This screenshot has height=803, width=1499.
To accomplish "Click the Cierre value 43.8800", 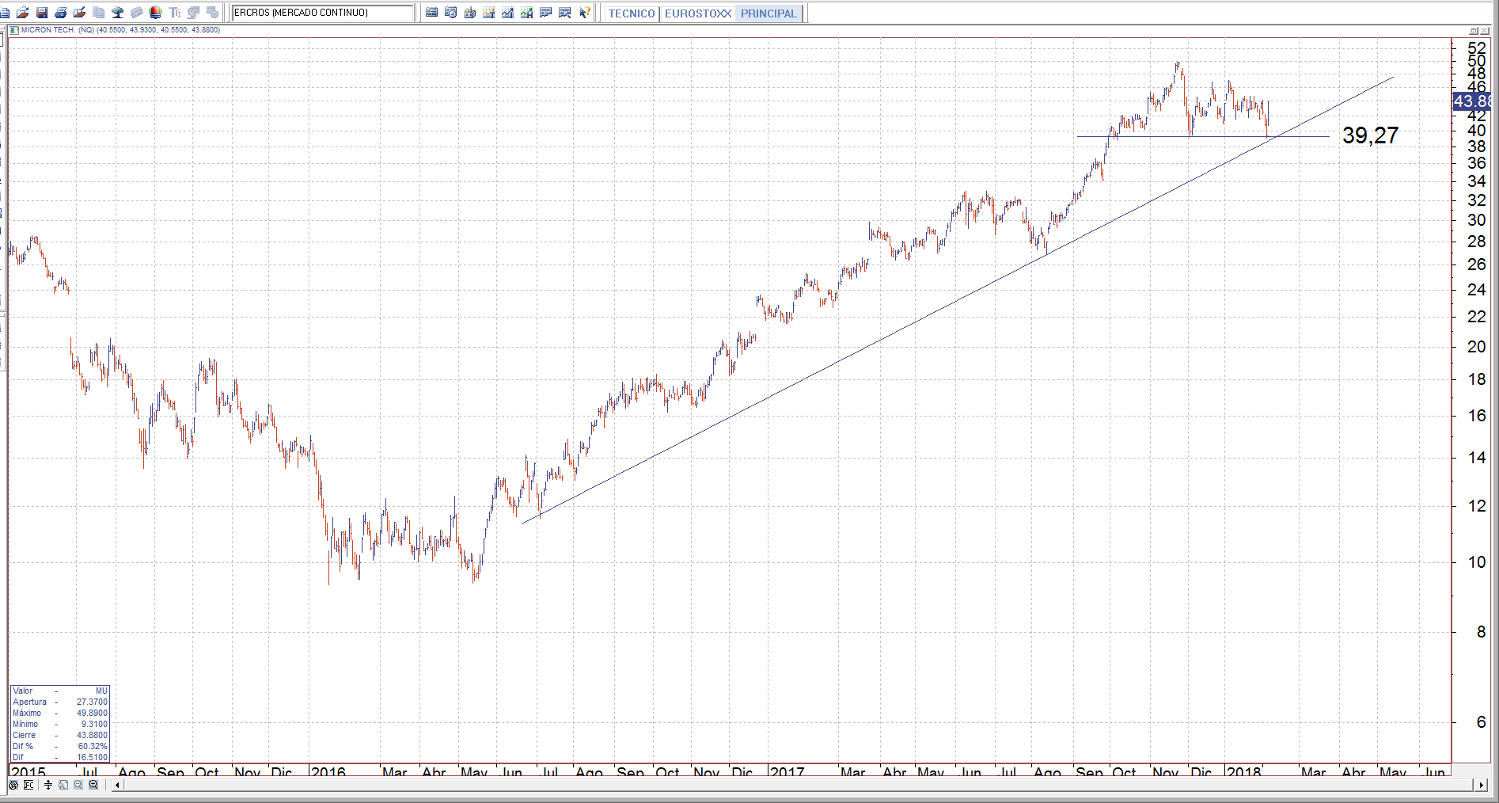I will click(91, 735).
